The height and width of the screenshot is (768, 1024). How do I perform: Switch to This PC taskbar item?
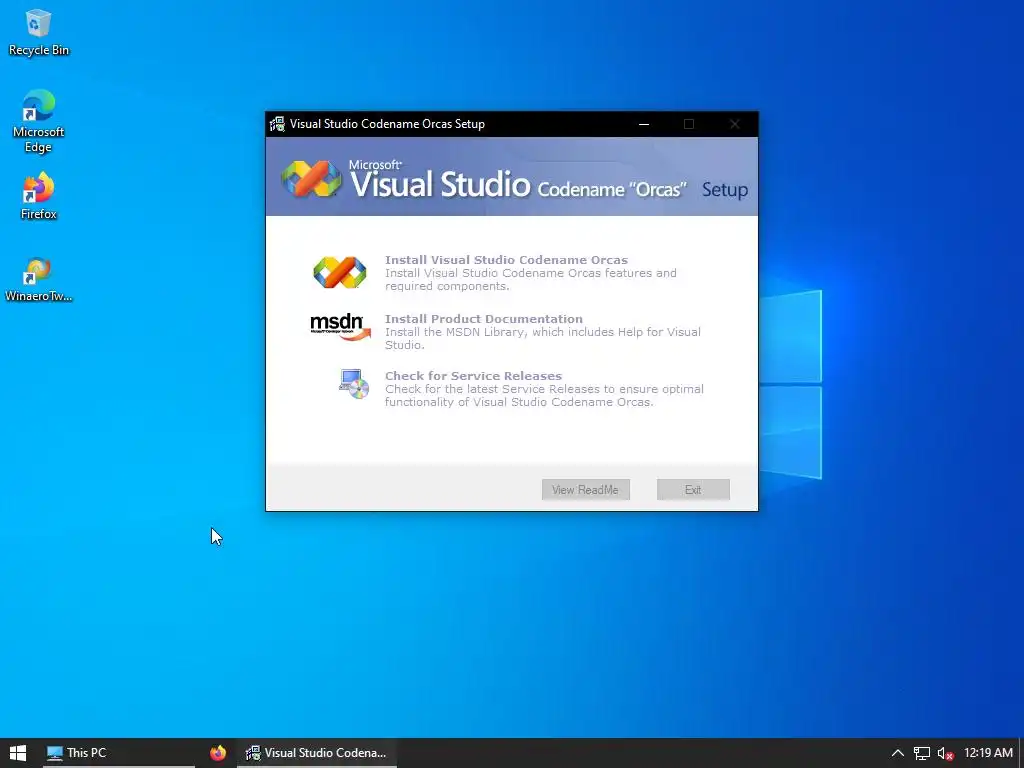(x=118, y=753)
